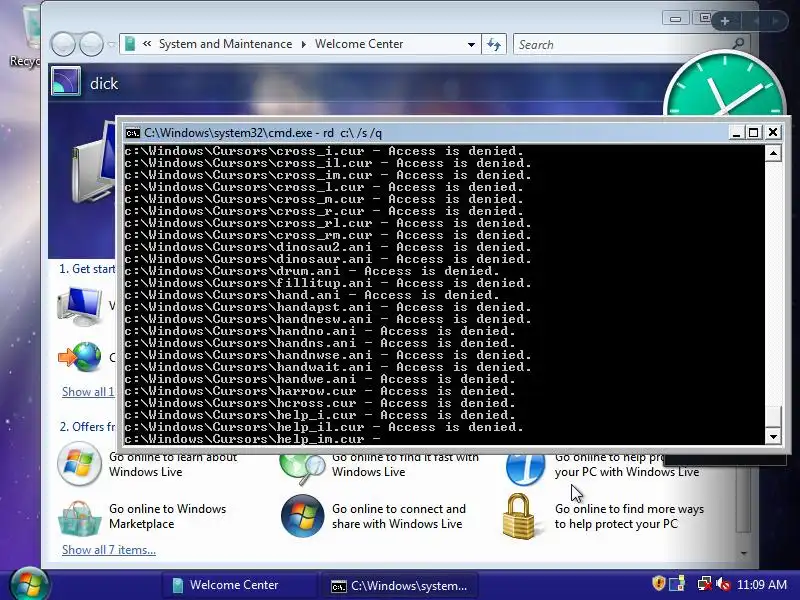The height and width of the screenshot is (600, 800).
Task: Click the double chevron in the address bar
Action: pyautogui.click(x=147, y=44)
